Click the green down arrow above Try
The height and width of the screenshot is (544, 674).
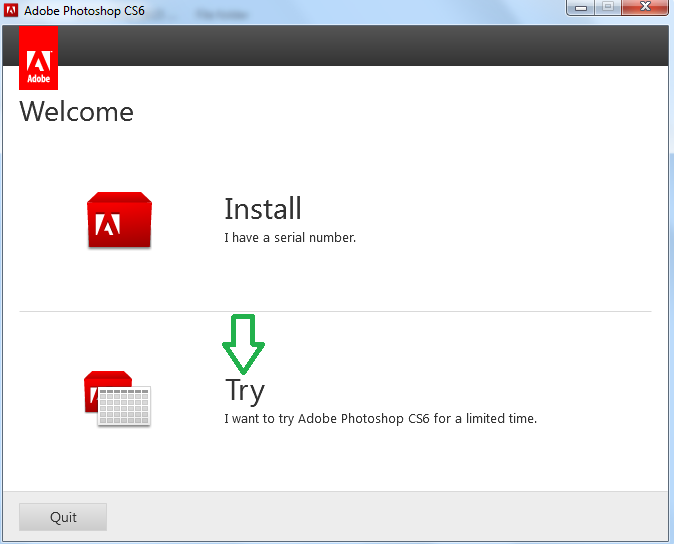pos(243,344)
